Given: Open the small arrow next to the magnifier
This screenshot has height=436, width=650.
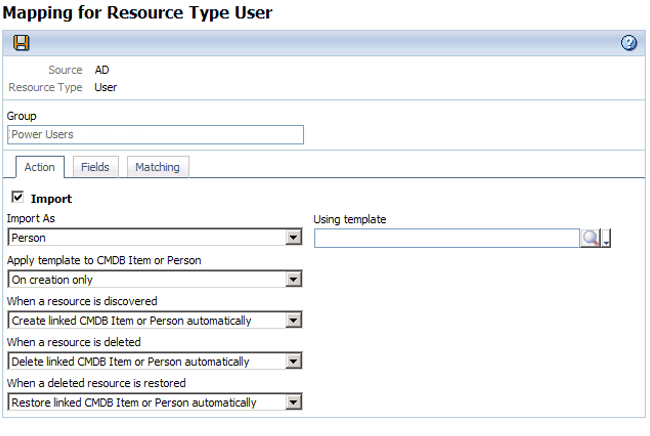Looking at the screenshot, I should click(x=607, y=239).
